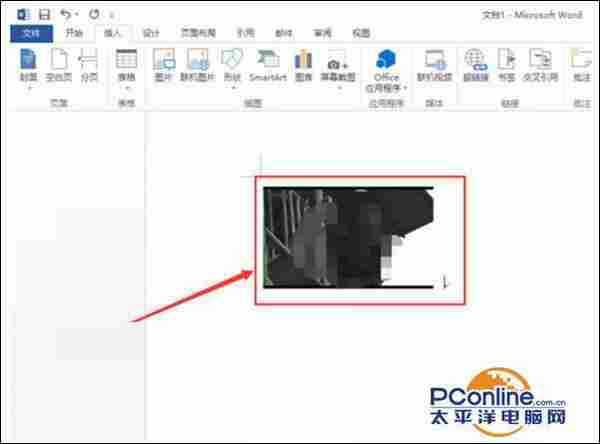Click the SmartArt insert icon
The image size is (600, 444).
[268, 65]
